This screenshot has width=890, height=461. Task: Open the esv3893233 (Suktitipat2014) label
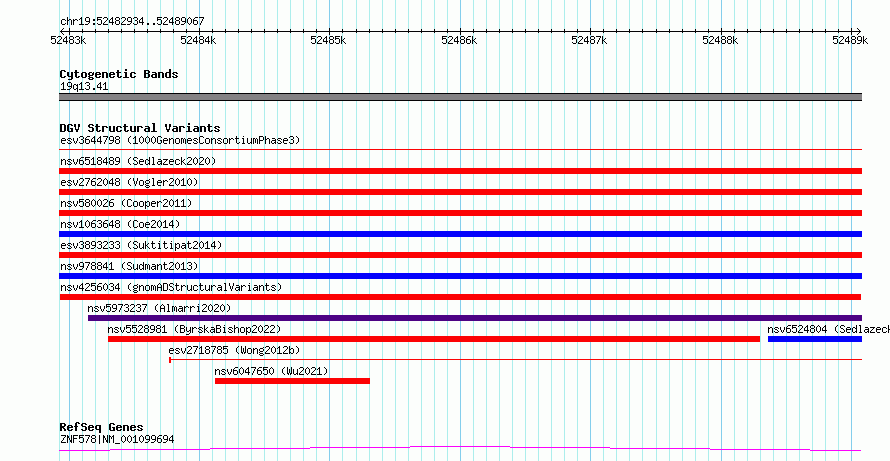pyautogui.click(x=141, y=245)
